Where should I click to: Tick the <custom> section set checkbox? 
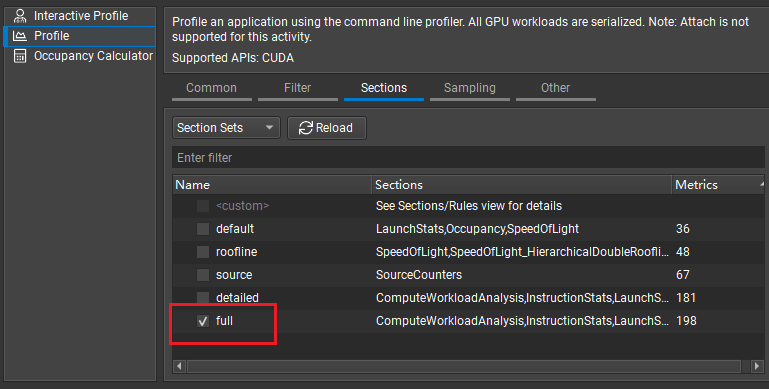tap(203, 206)
